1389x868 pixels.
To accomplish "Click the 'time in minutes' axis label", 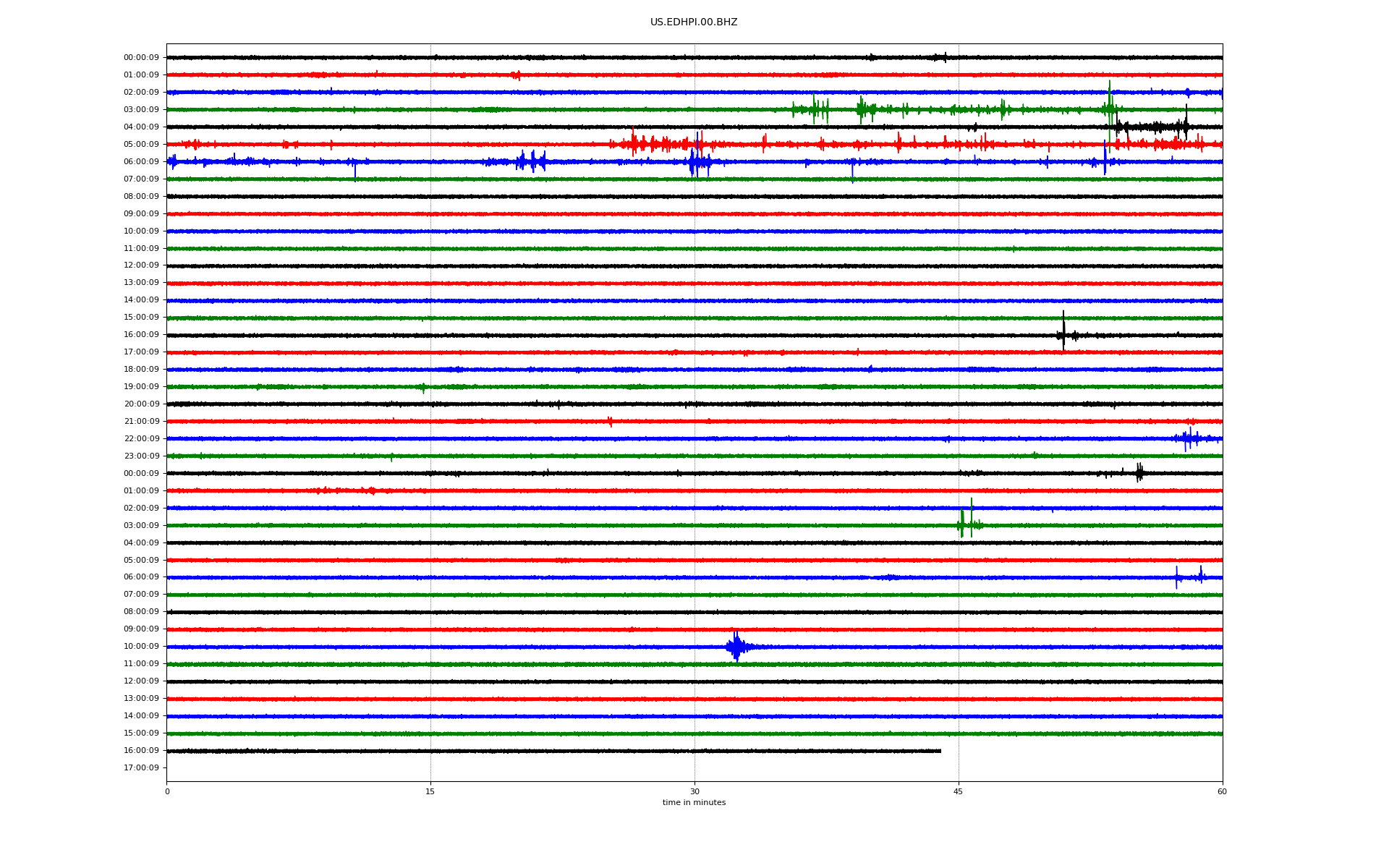I will point(693,802).
